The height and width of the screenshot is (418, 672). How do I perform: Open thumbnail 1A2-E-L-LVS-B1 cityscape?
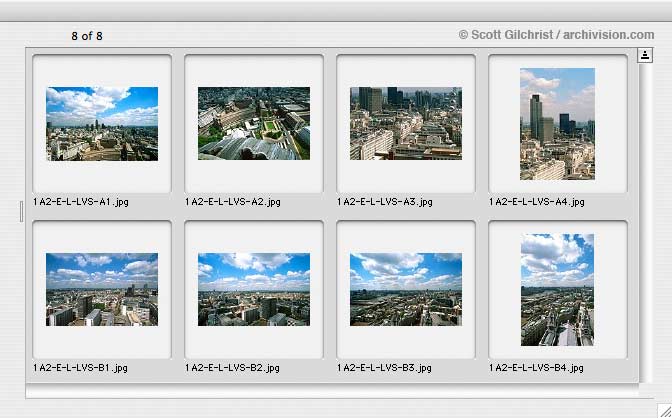pyautogui.click(x=102, y=289)
